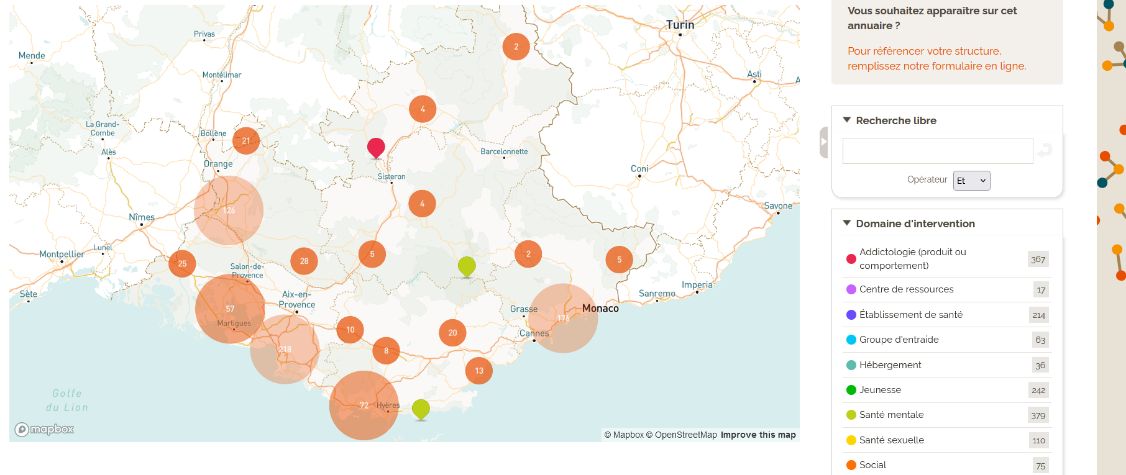Open the Opérateur dropdown

click(971, 181)
